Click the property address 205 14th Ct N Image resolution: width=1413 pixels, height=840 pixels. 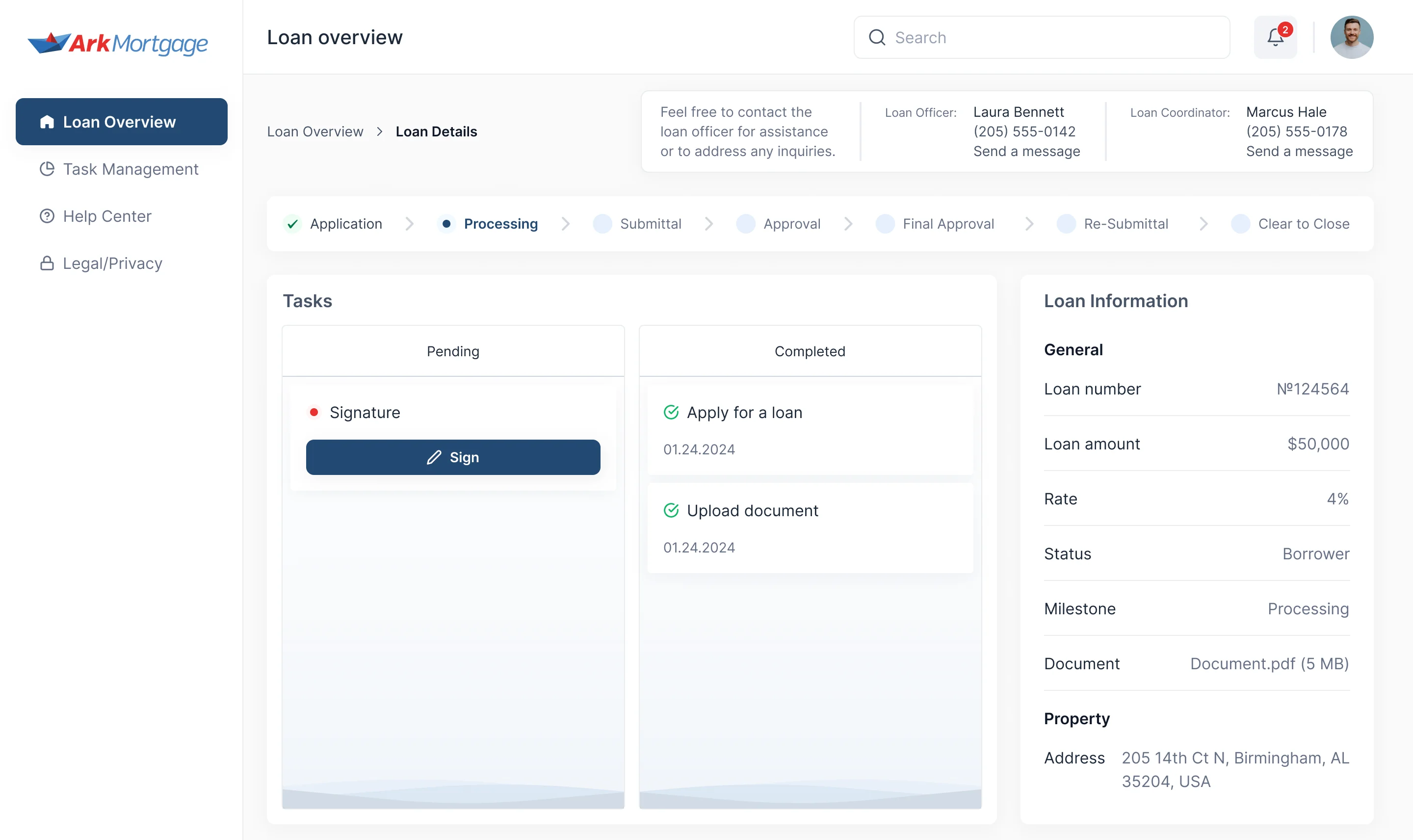pyautogui.click(x=1235, y=769)
